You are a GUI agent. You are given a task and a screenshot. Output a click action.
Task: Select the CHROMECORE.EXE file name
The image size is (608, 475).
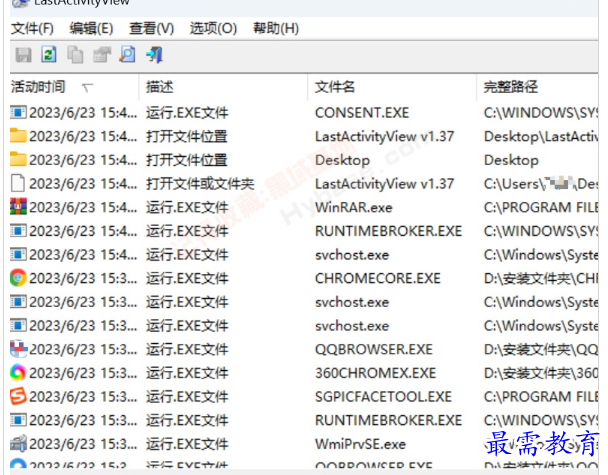(x=378, y=278)
